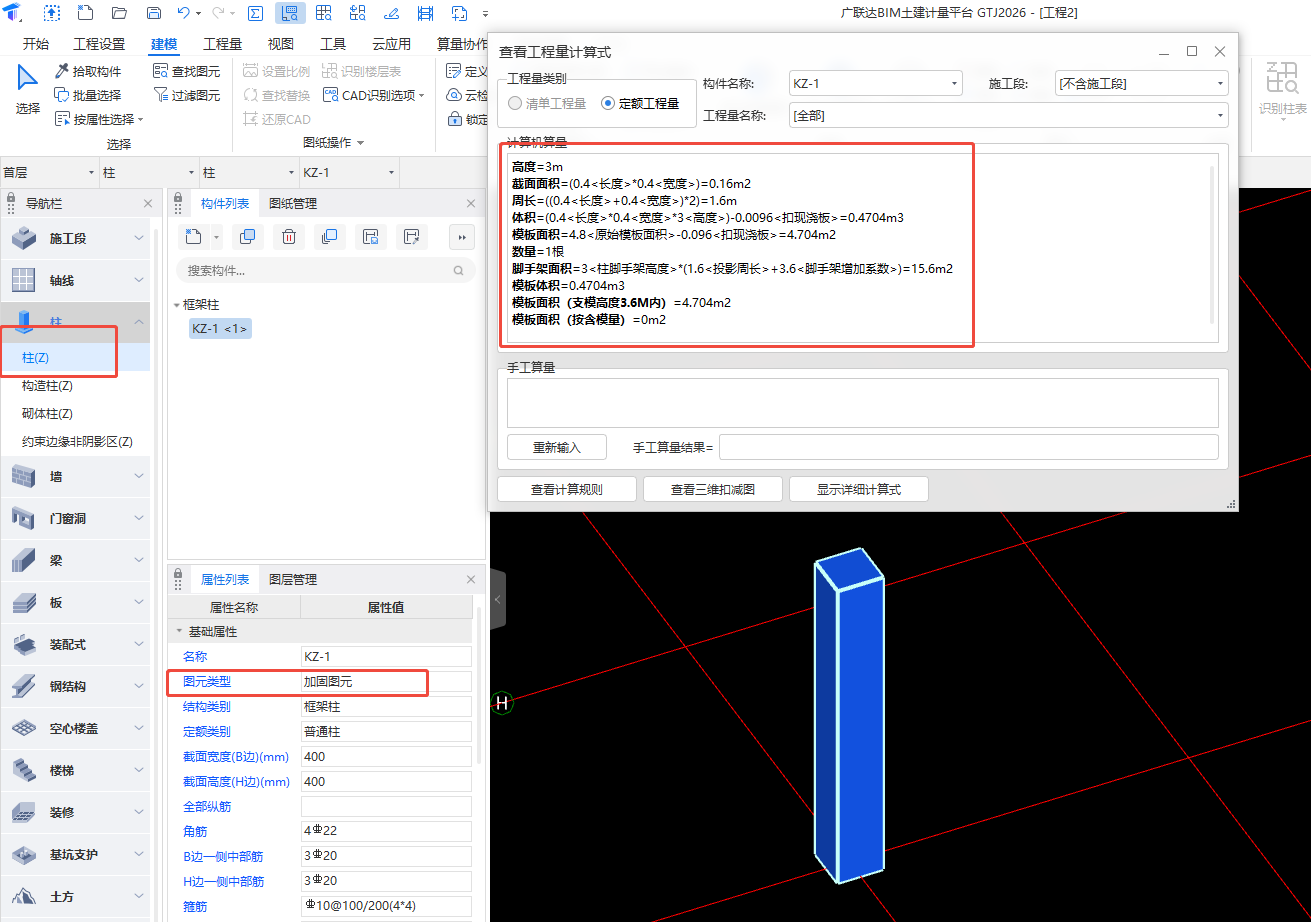Click the Sigma summary calculation icon

256,13
